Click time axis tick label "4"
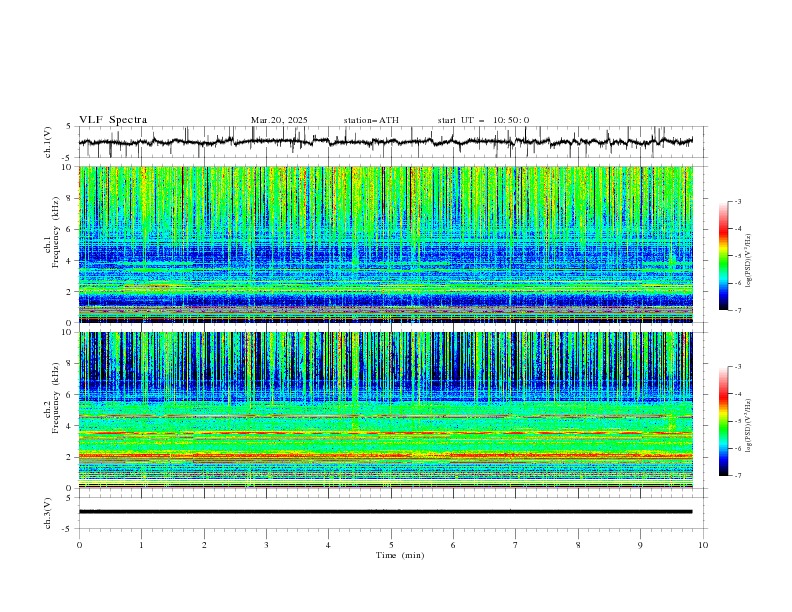This screenshot has width=792, height=612. [x=328, y=545]
